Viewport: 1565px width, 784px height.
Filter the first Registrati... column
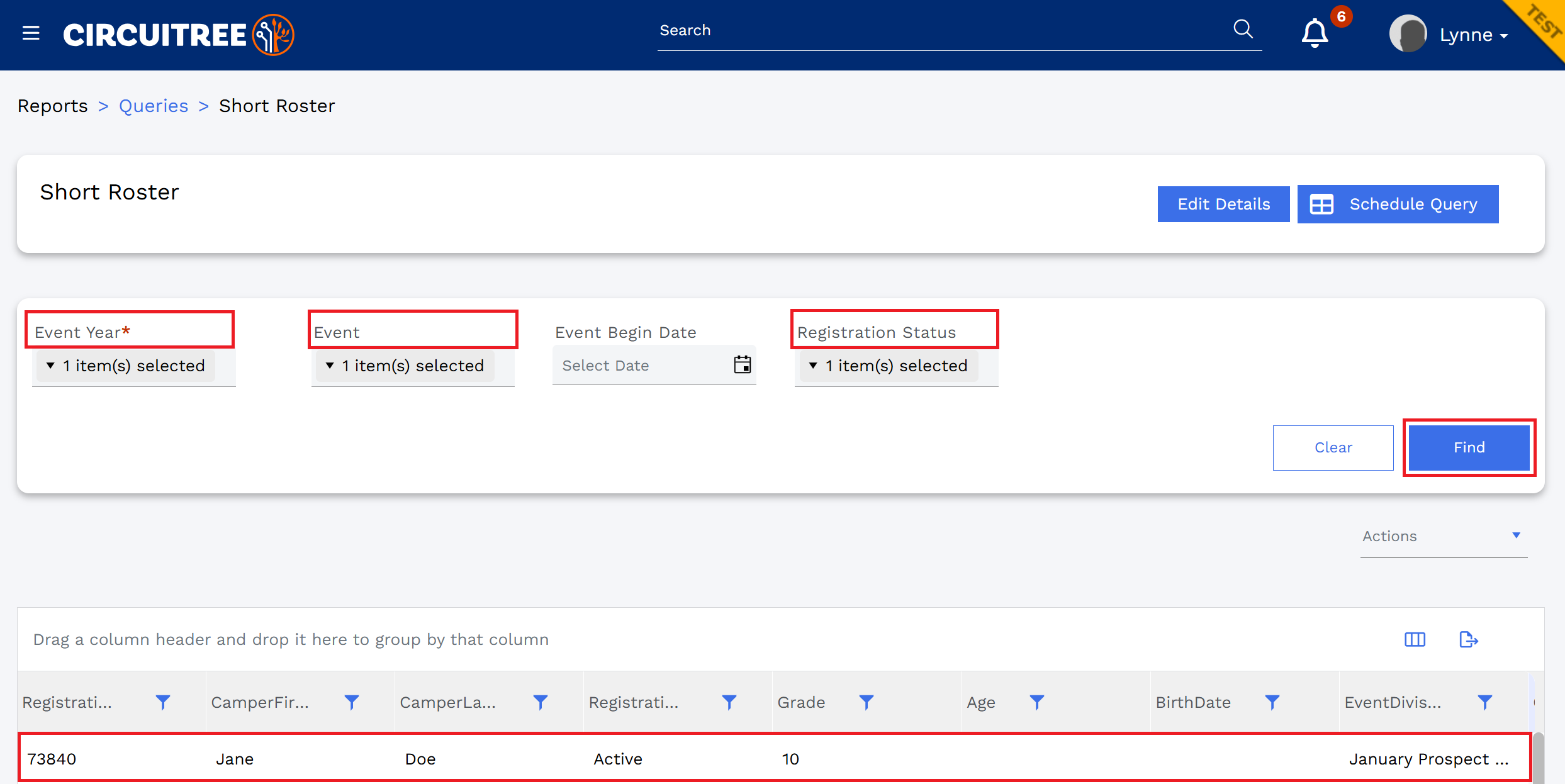tap(163, 702)
